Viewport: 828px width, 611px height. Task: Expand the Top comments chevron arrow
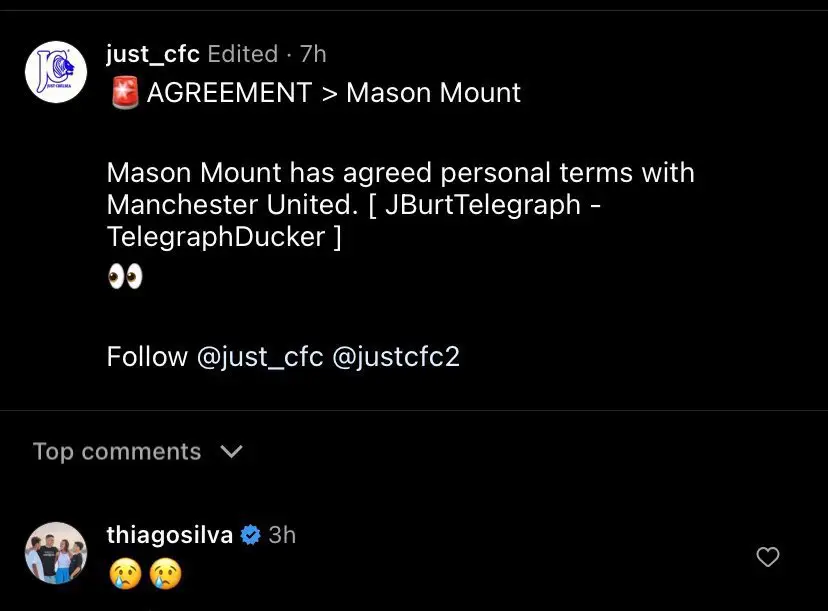pyautogui.click(x=231, y=452)
